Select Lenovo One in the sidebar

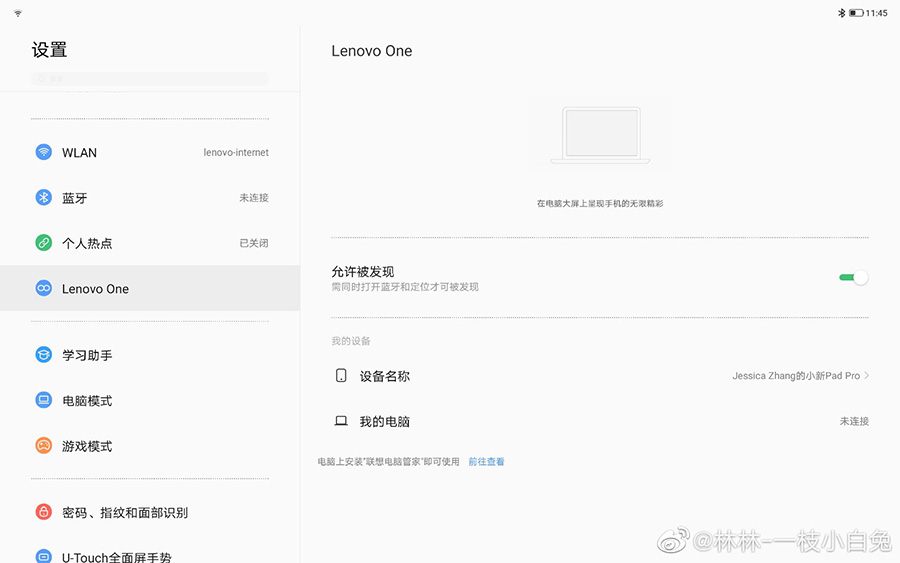pos(150,288)
